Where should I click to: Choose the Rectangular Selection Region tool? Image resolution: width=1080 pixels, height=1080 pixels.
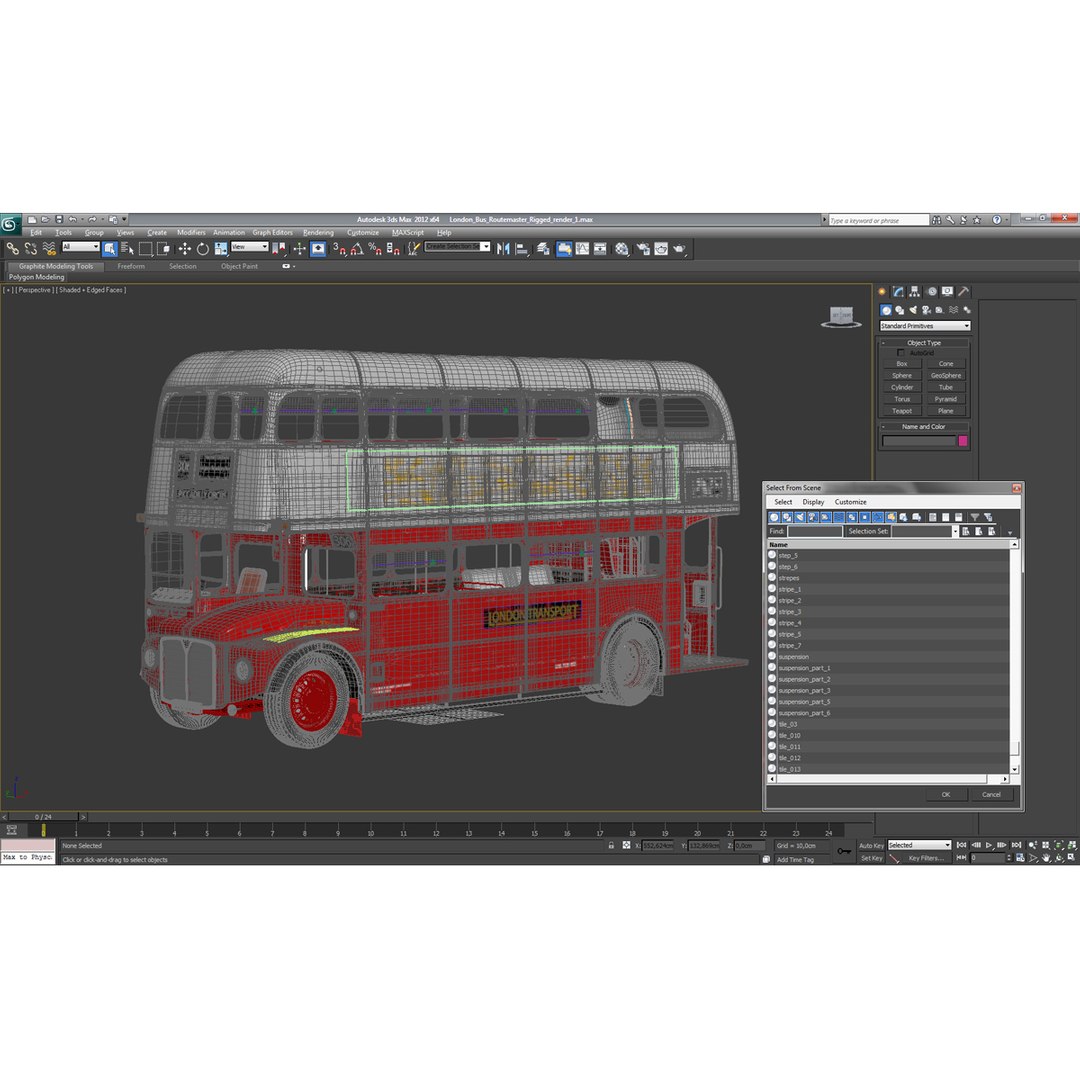[x=145, y=249]
